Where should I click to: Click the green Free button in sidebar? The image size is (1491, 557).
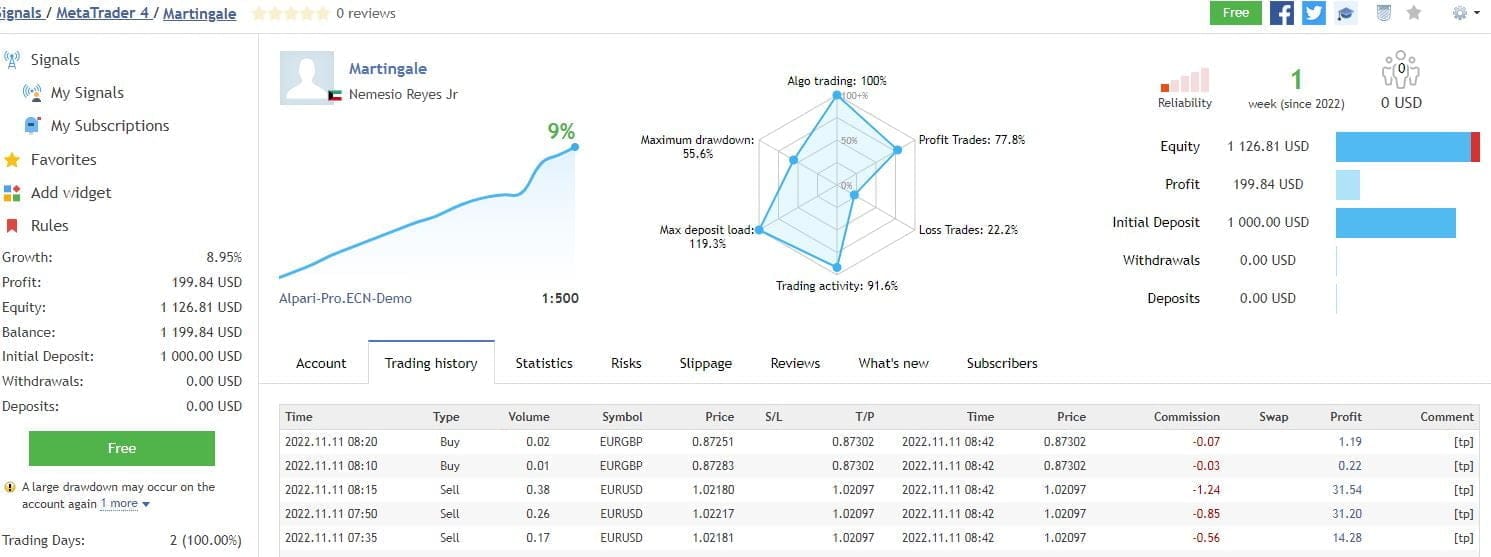tap(121, 448)
